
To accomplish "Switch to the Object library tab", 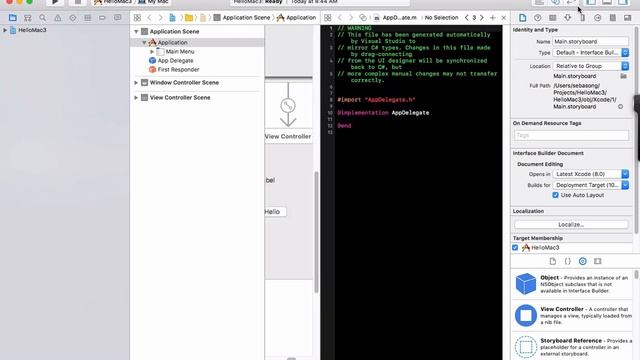I will point(582,261).
